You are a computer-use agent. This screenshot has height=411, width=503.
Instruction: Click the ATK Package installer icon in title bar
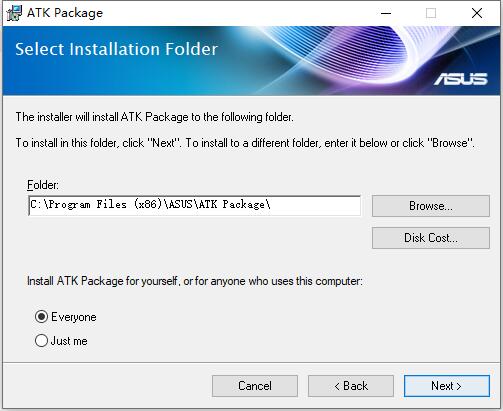(14, 13)
